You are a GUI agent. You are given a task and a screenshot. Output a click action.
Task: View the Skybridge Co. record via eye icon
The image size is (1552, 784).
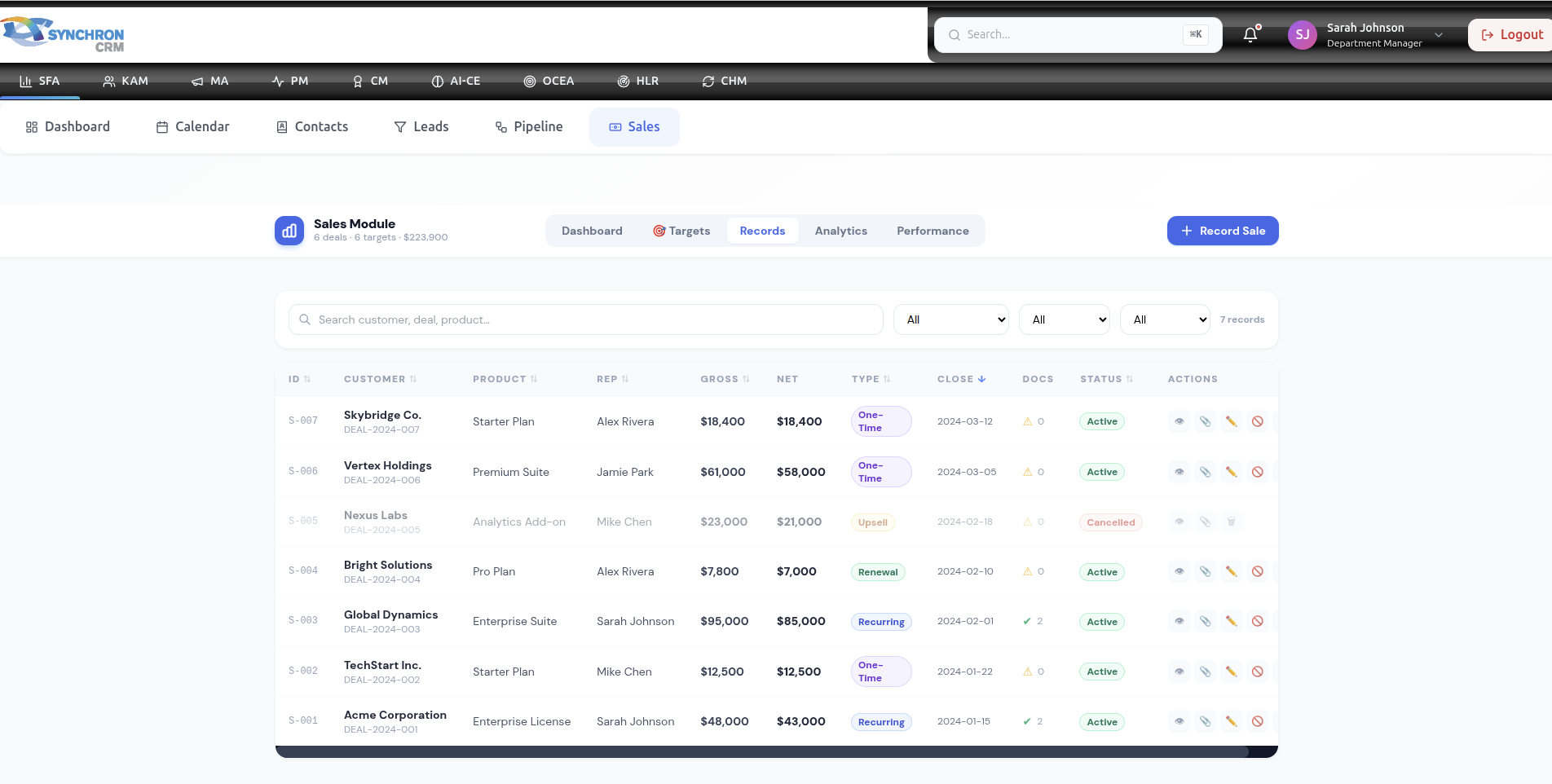(1179, 421)
